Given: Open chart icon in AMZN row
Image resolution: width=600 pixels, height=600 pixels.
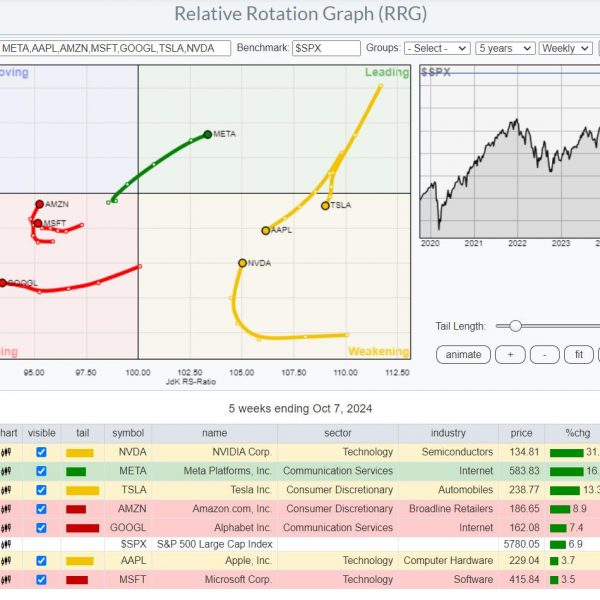Looking at the screenshot, I should click(x=6, y=509).
